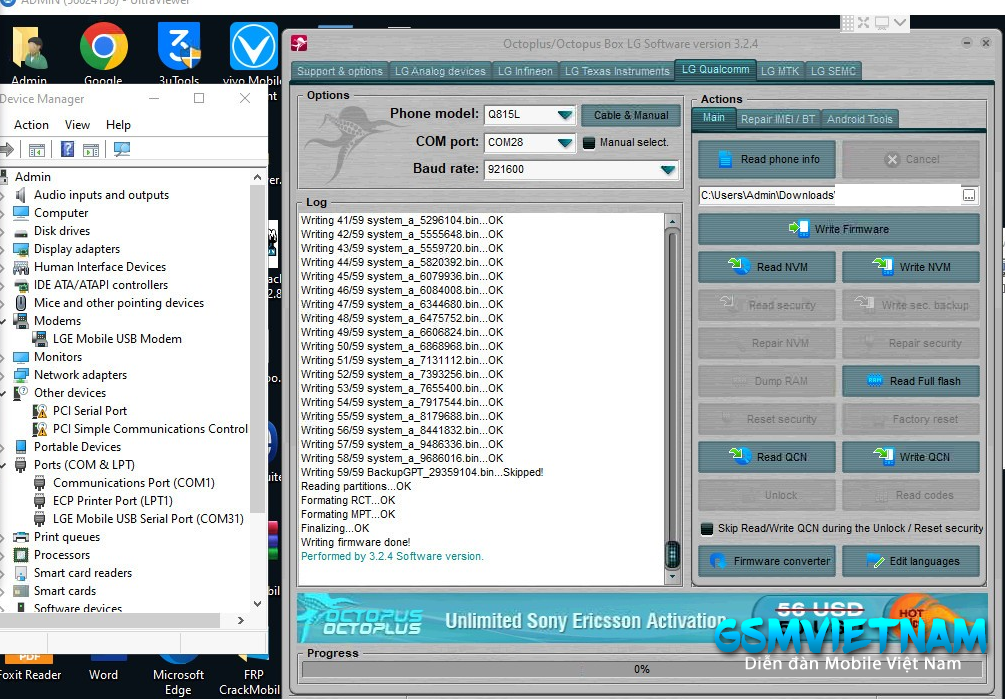Open the COM port dropdown
This screenshot has height=699, width=1005.
(x=564, y=142)
